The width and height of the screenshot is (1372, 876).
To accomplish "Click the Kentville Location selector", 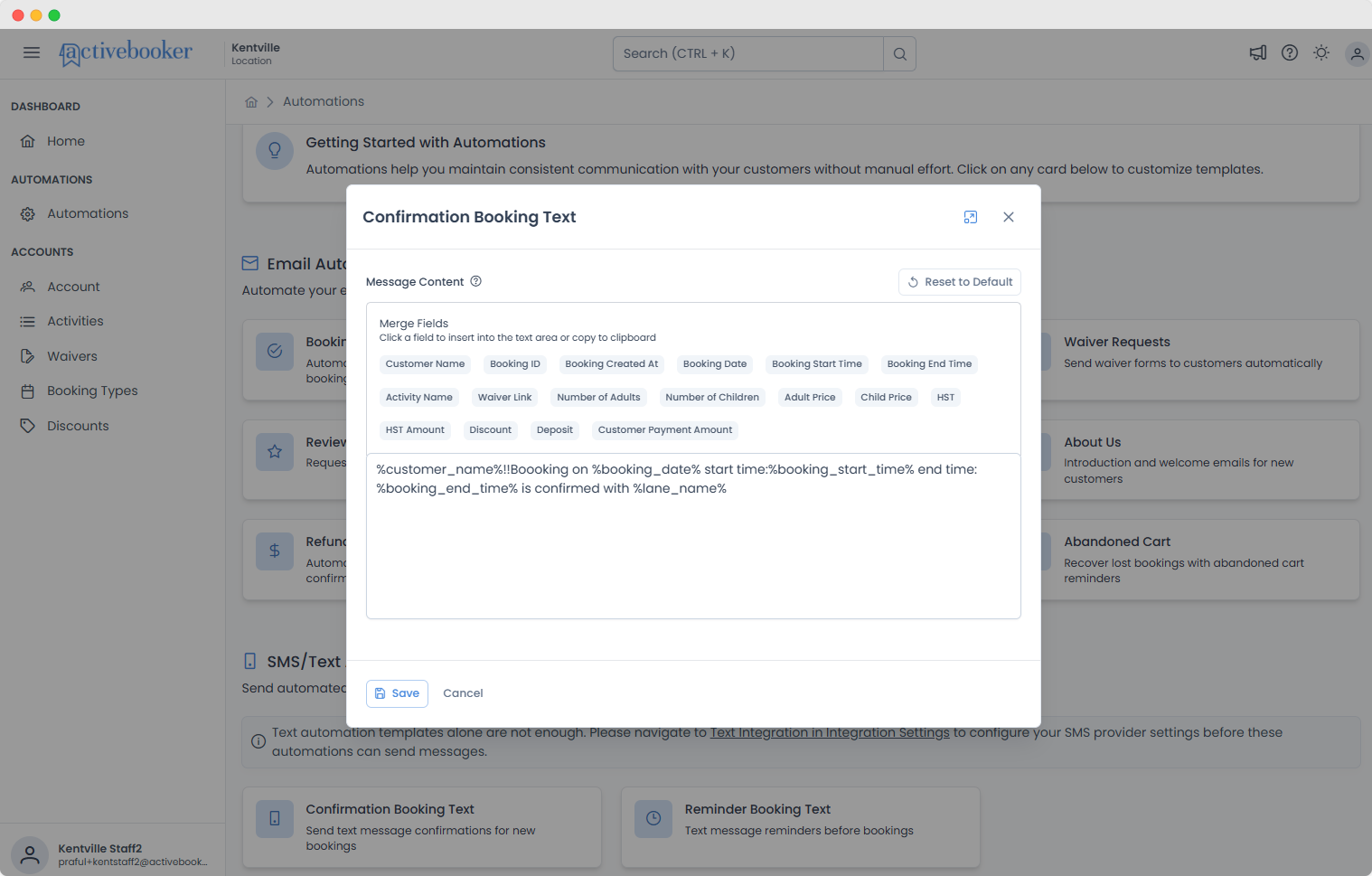I will [256, 53].
